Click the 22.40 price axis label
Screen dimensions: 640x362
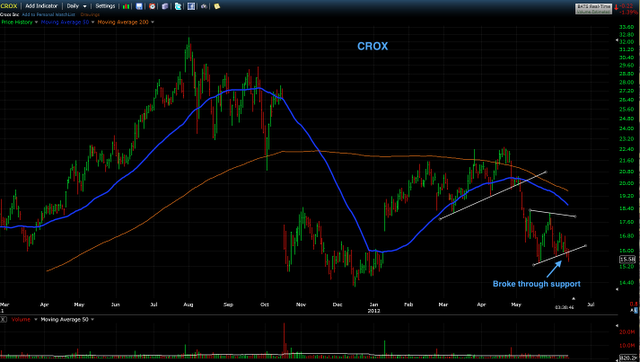(626, 149)
